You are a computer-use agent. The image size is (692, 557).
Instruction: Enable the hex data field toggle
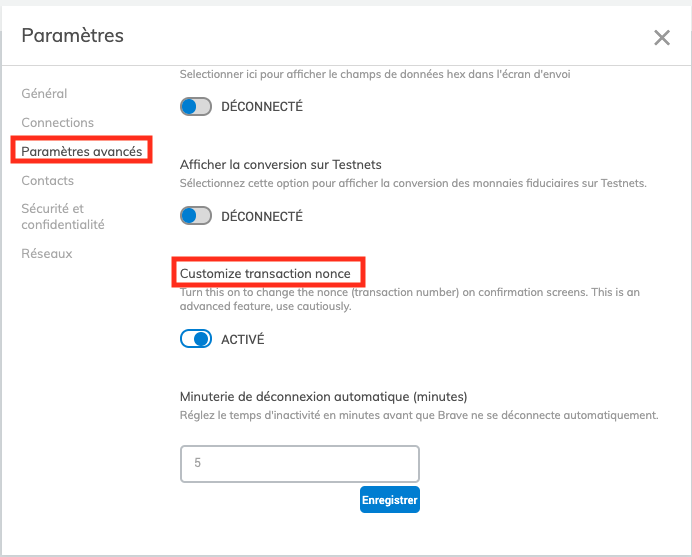[196, 106]
